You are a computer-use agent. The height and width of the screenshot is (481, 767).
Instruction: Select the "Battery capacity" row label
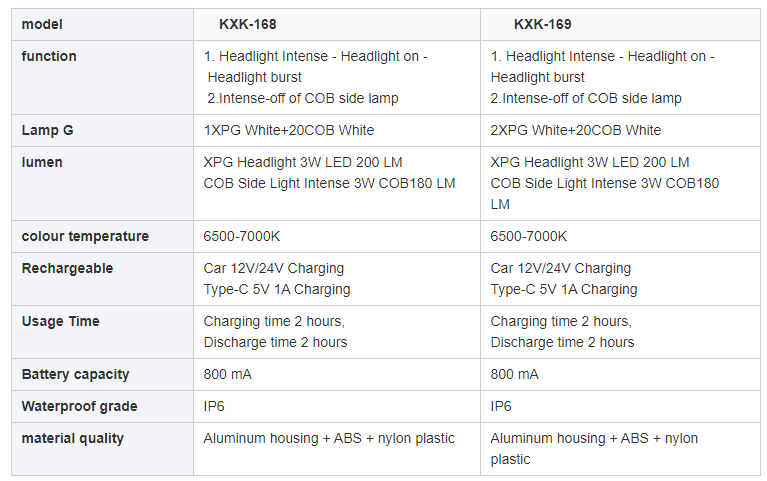click(76, 374)
